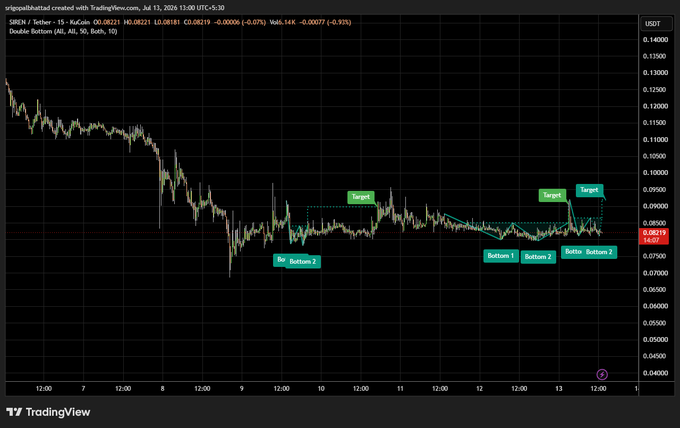Click the volume reading Vol 6.14K
Viewport: 680px width, 428px height.
coord(283,22)
